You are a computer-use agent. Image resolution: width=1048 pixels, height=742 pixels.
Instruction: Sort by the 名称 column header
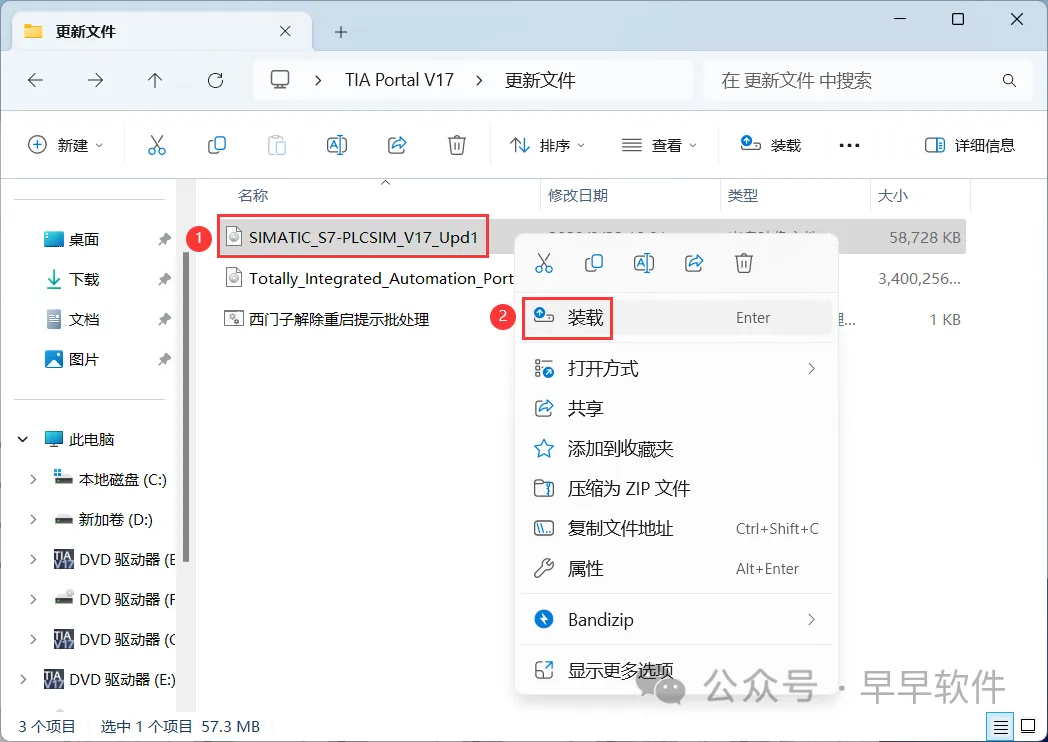(253, 195)
